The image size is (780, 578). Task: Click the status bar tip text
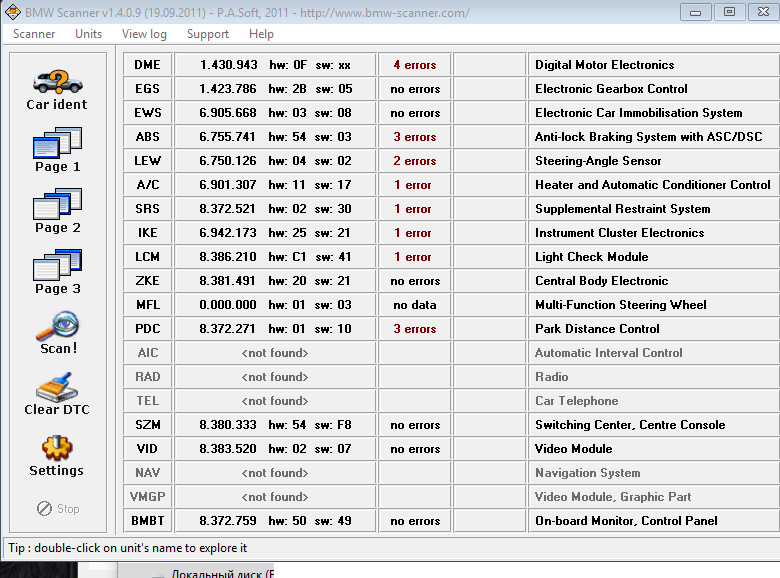pyautogui.click(x=127, y=548)
